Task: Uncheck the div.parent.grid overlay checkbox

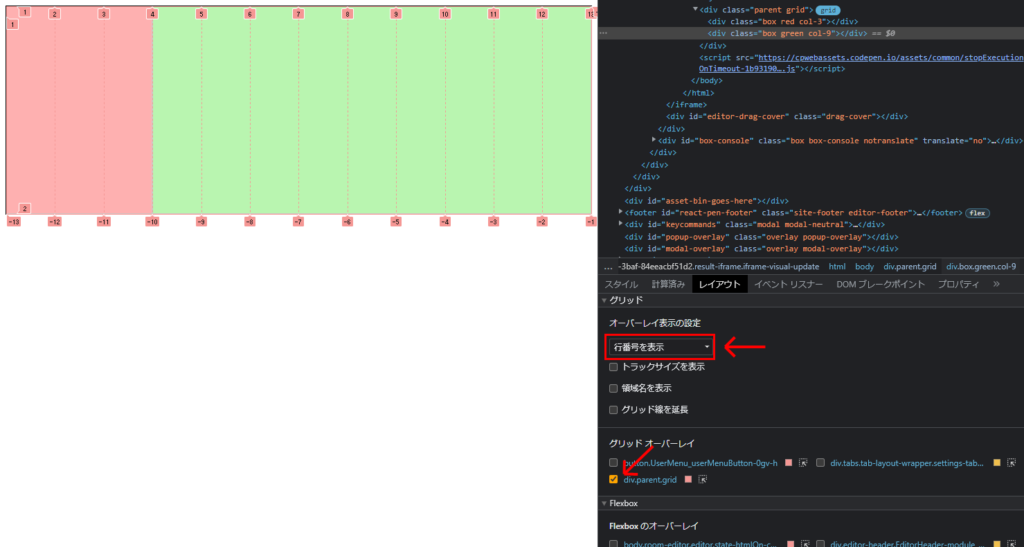Action: (613, 479)
